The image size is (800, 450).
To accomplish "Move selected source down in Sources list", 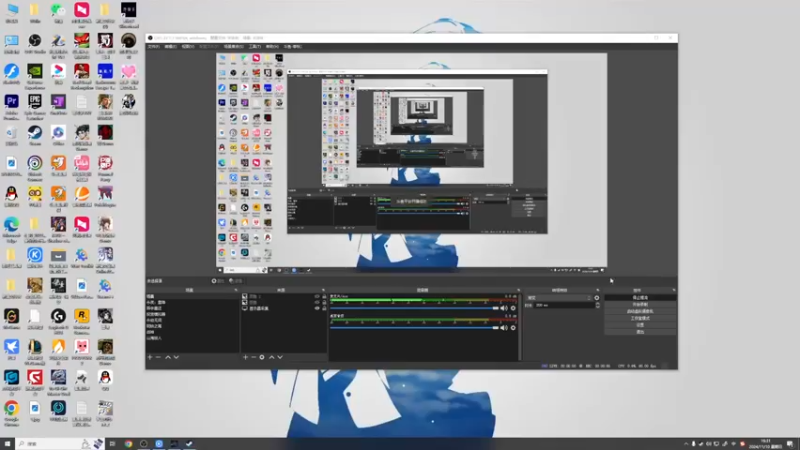I will click(x=280, y=357).
